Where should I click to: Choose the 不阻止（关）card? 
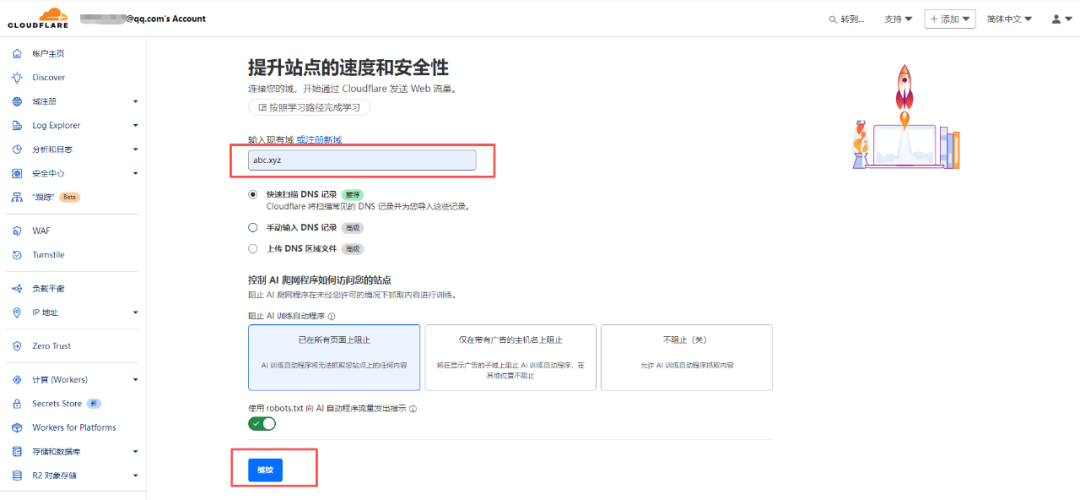[687, 357]
